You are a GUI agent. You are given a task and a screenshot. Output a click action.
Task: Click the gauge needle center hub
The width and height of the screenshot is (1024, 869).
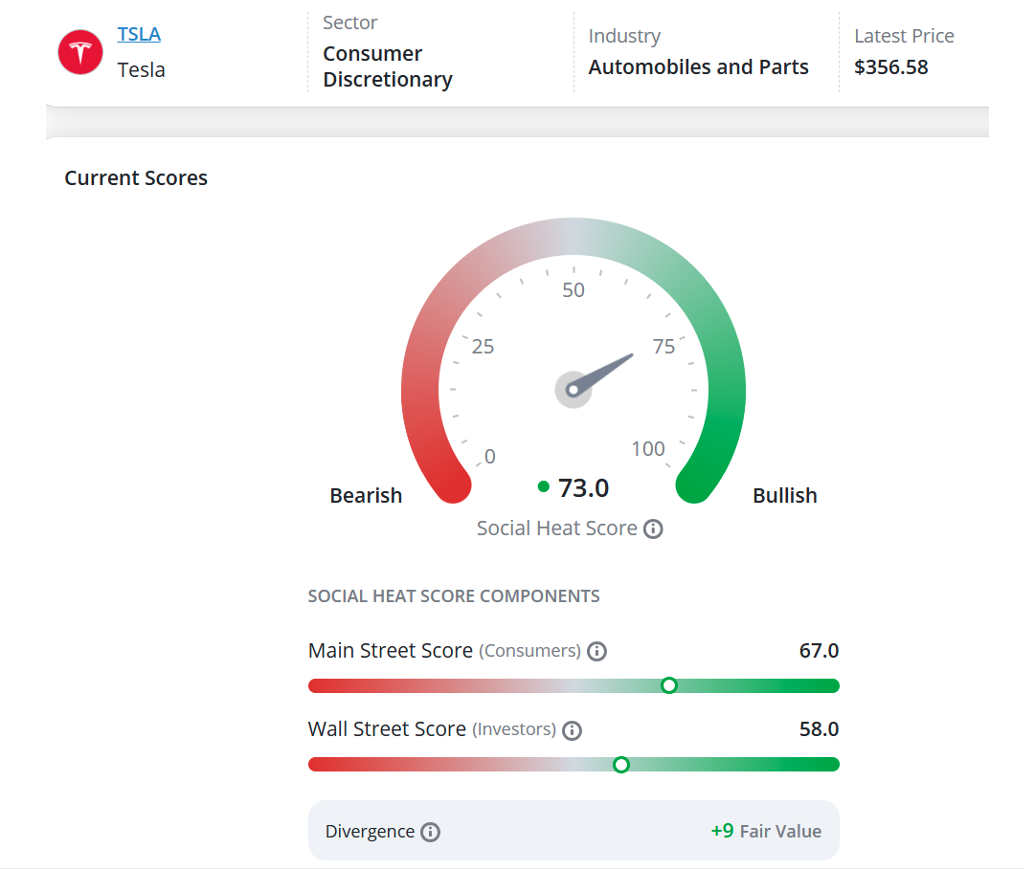[x=573, y=390]
